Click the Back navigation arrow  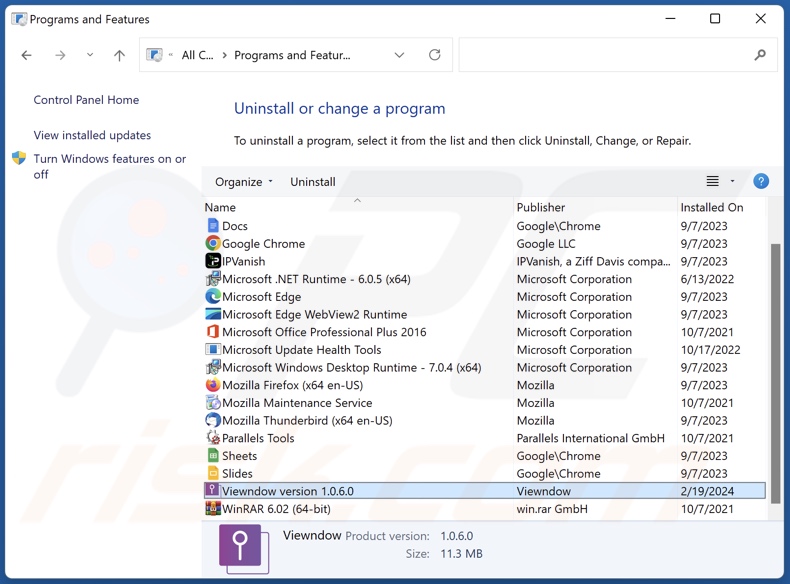[x=27, y=55]
